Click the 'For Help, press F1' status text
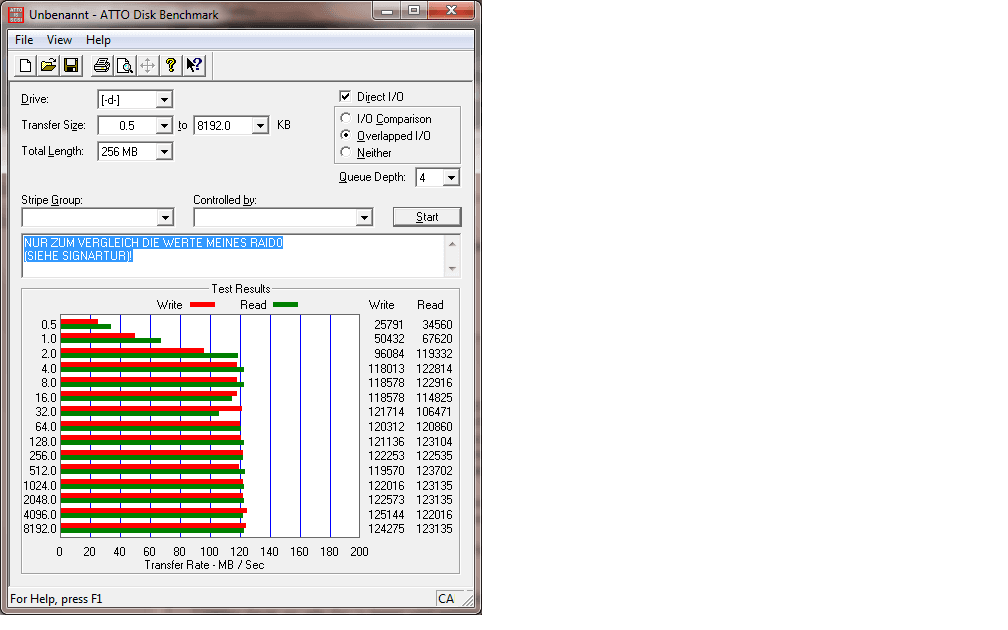The image size is (1008, 630). (56, 598)
